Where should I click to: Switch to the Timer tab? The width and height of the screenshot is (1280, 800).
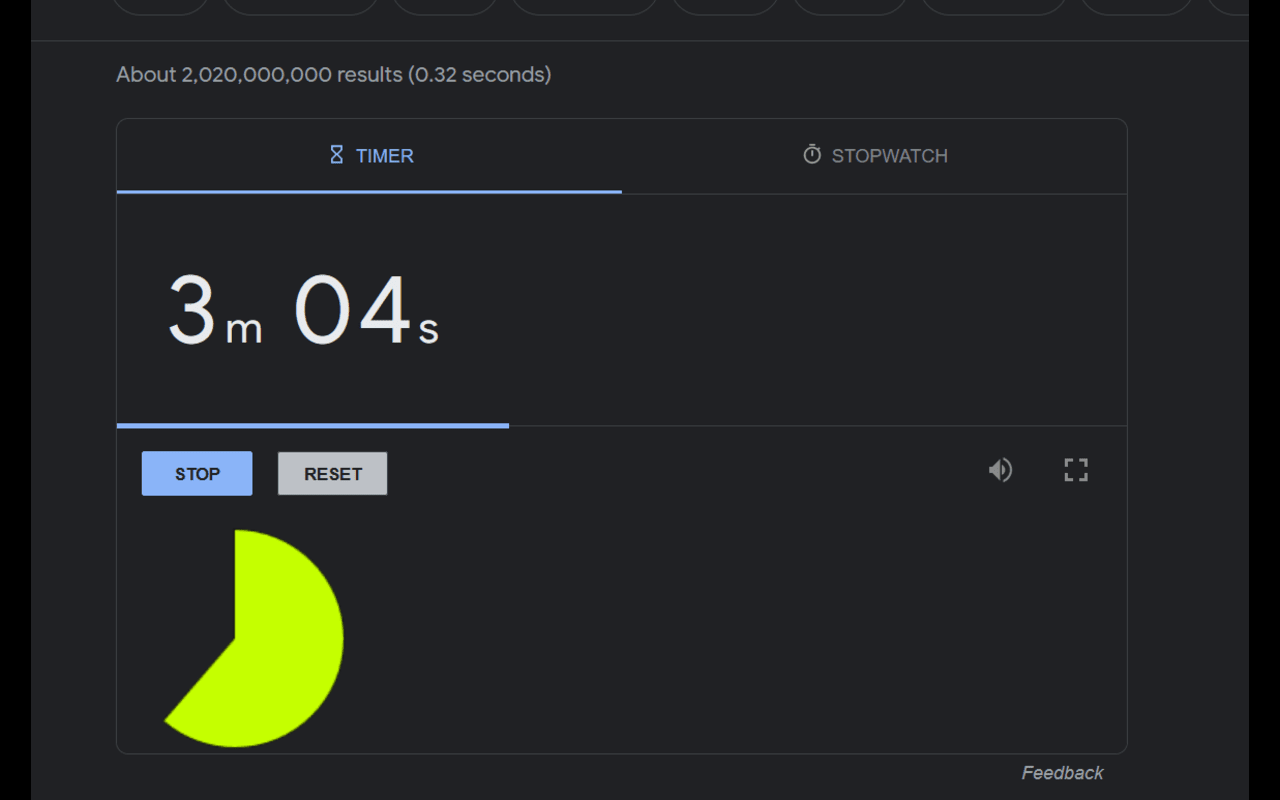(x=369, y=156)
